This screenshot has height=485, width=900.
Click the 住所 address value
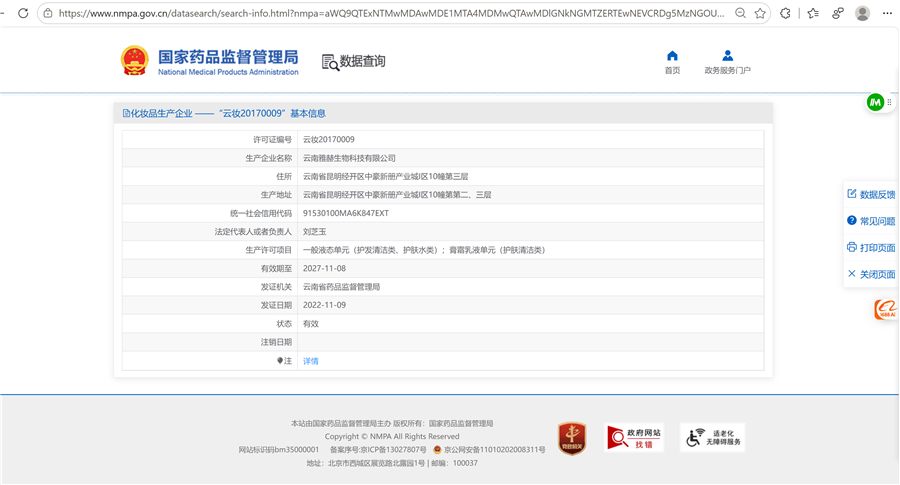[x=386, y=176]
